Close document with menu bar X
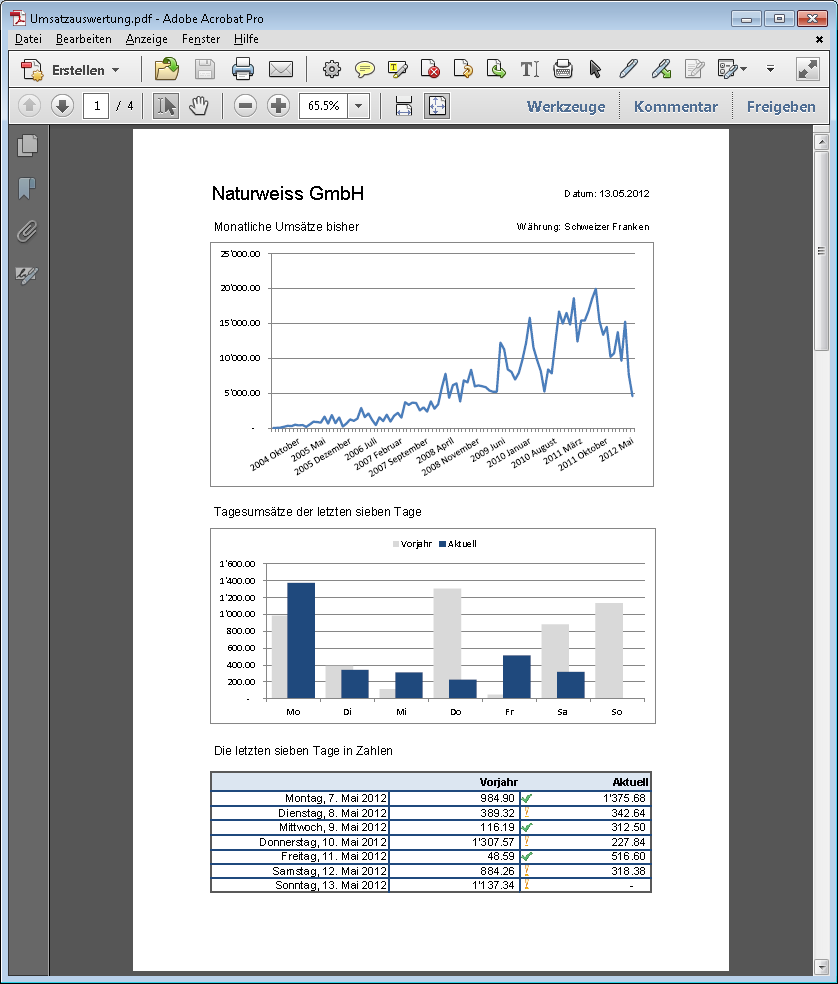Screen dimensions: 838x984 coord(819,40)
